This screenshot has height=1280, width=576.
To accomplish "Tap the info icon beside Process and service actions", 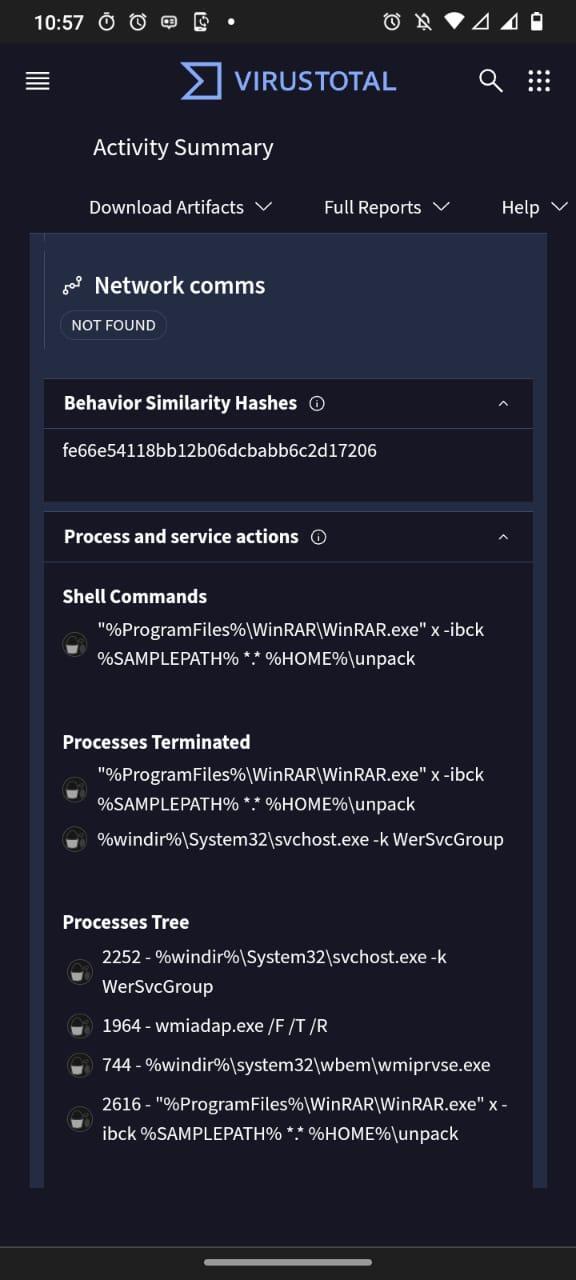I will pyautogui.click(x=319, y=537).
